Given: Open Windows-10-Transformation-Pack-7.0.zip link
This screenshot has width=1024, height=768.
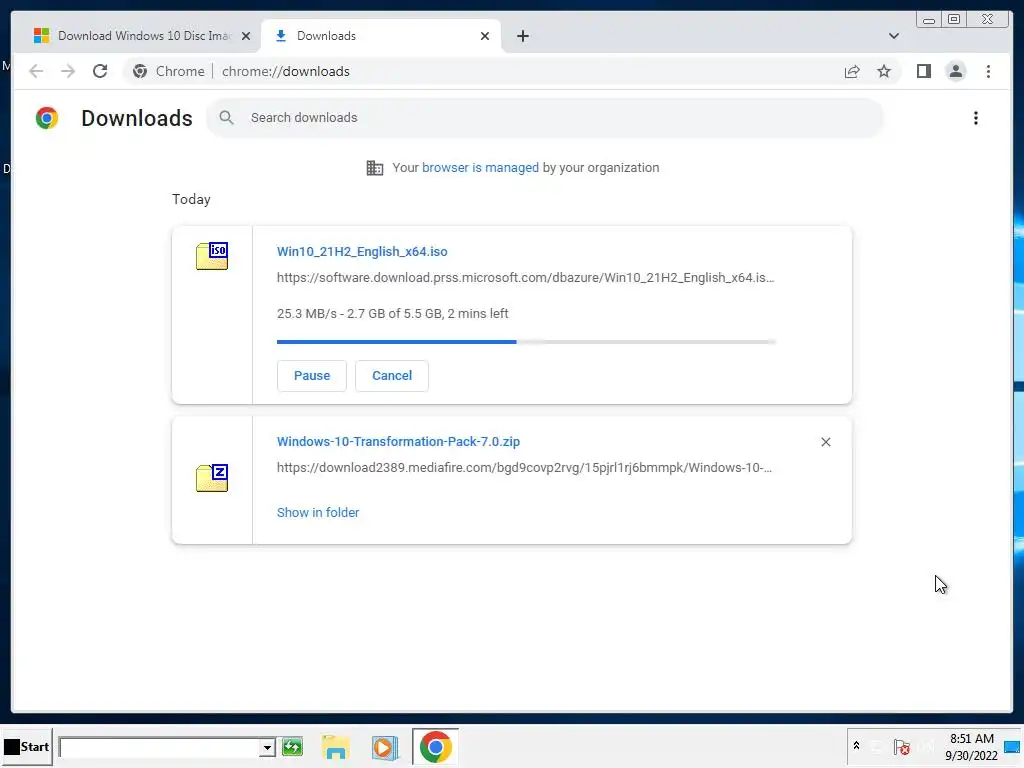Looking at the screenshot, I should [398, 441].
